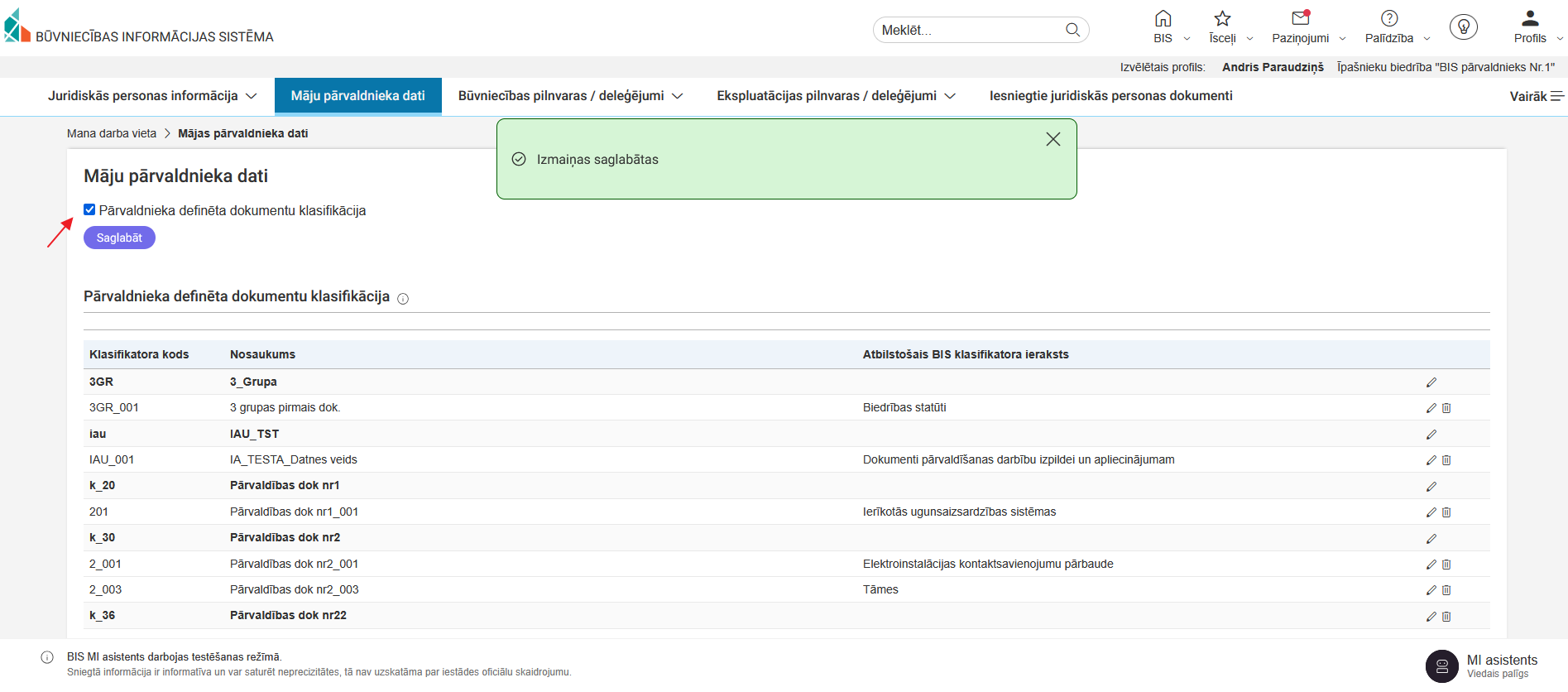Open the Paziņojumi envelope icon

tap(1300, 18)
